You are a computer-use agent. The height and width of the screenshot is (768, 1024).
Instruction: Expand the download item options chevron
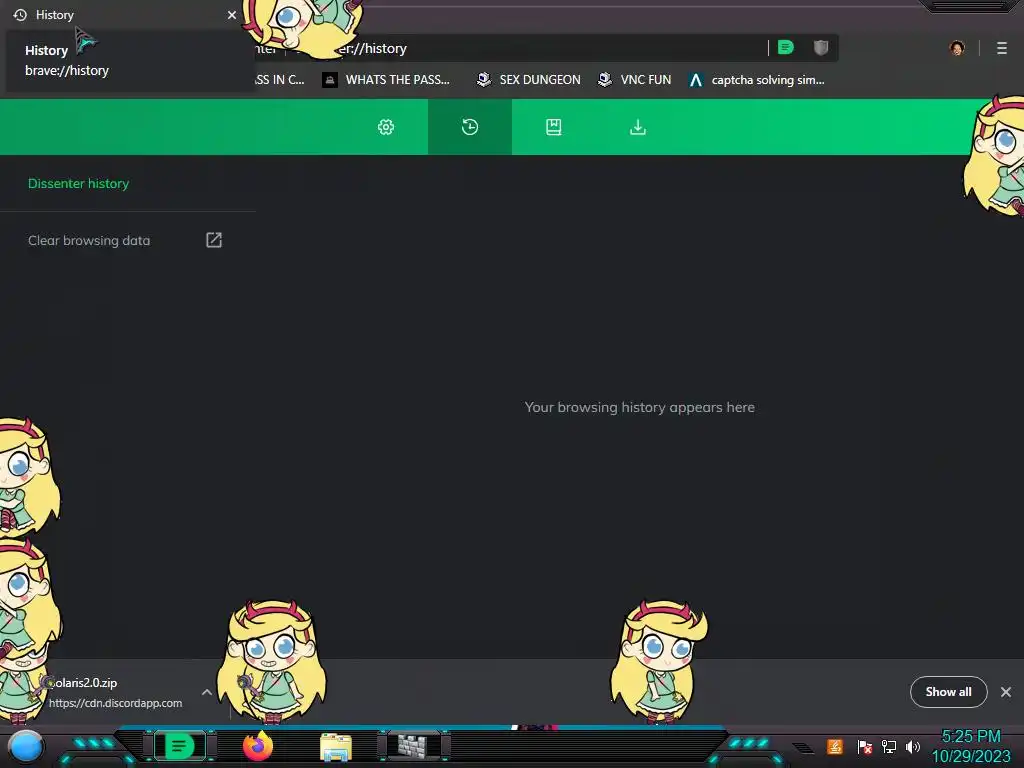206,692
